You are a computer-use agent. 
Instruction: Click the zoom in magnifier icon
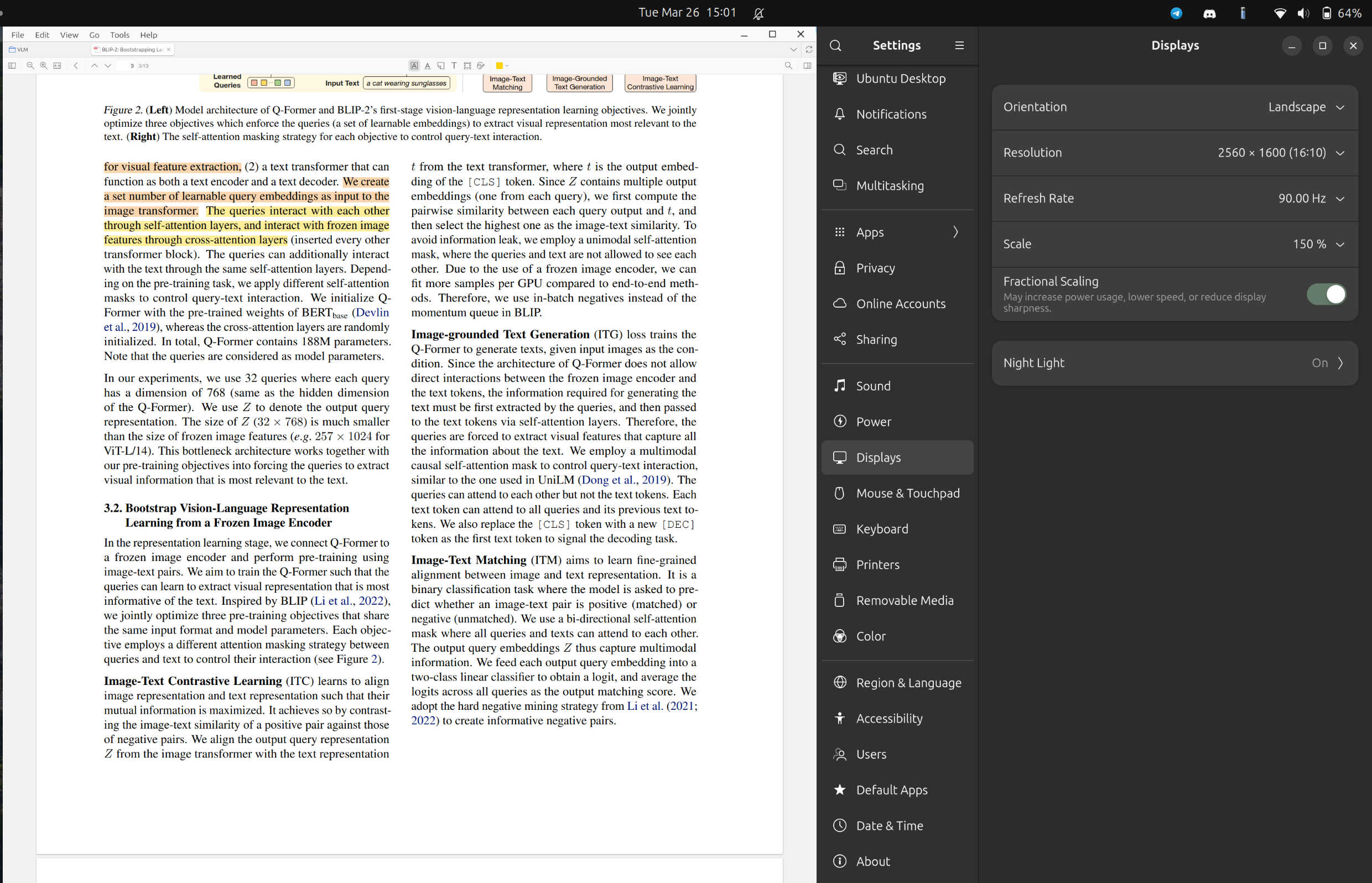tap(44, 65)
